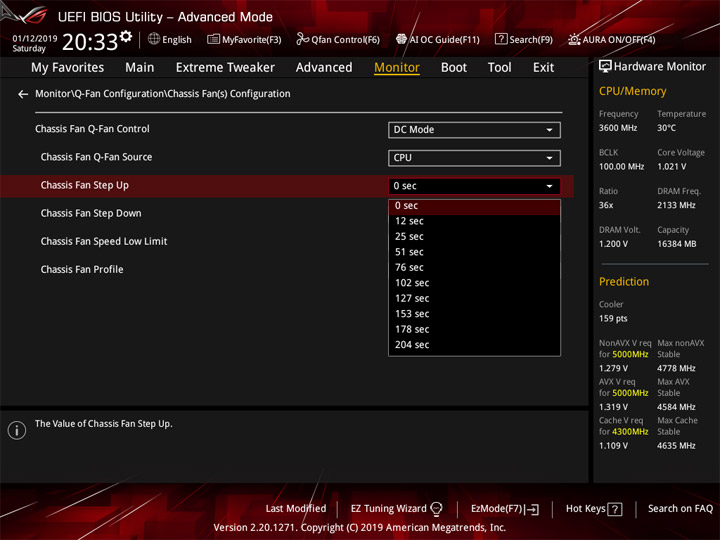Image resolution: width=720 pixels, height=540 pixels.
Task: Select Chassis Fan Step Up row label
Action: 84,186
